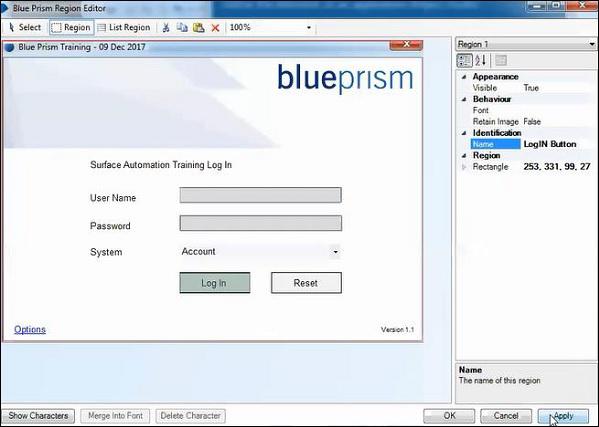Click the Reset button in snapshot
The height and width of the screenshot is (427, 599).
(x=306, y=283)
